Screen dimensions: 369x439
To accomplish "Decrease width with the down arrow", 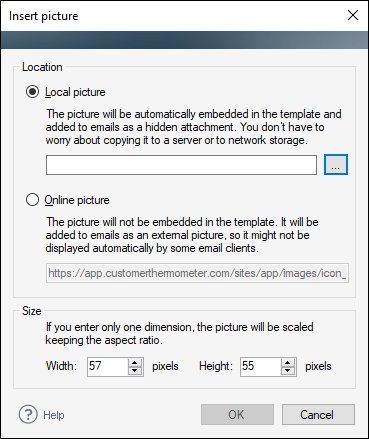I will (x=135, y=371).
